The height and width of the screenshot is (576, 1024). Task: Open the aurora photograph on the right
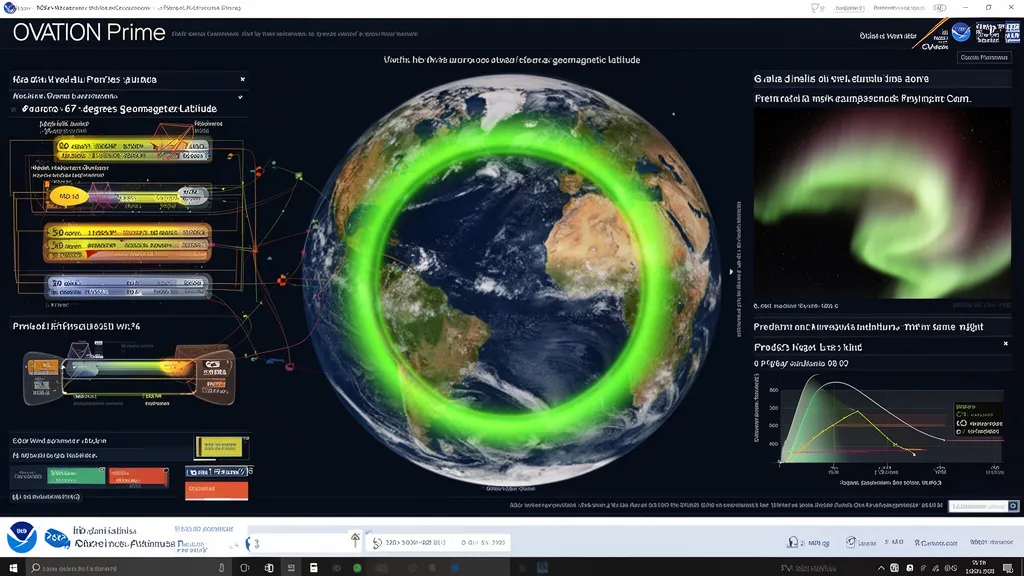(x=882, y=203)
